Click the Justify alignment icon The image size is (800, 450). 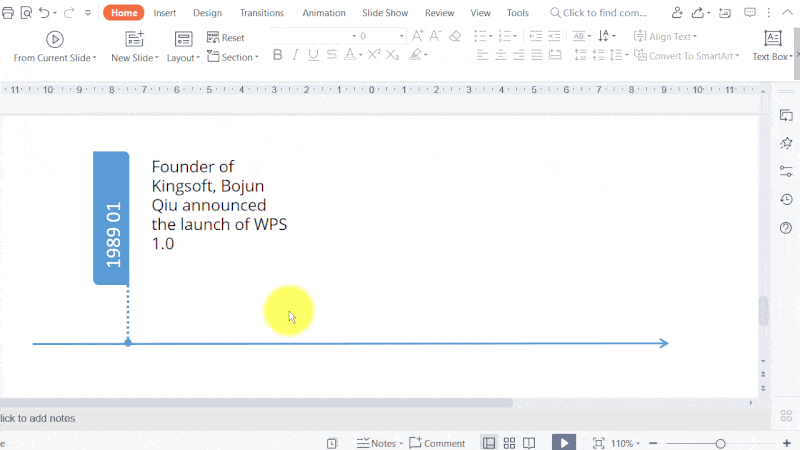pos(536,55)
